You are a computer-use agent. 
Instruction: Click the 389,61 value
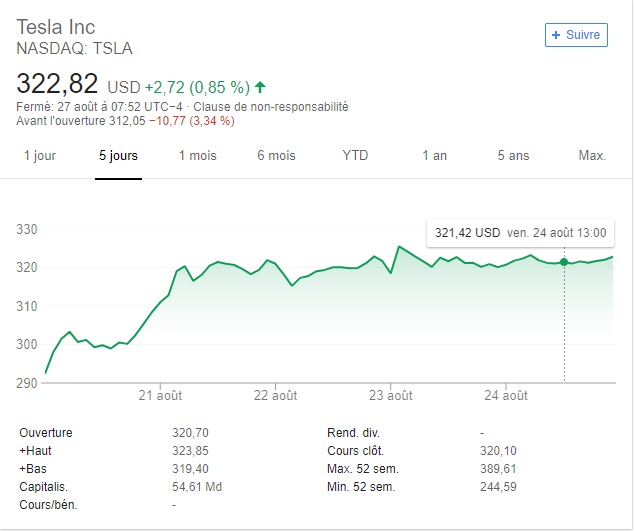(499, 469)
